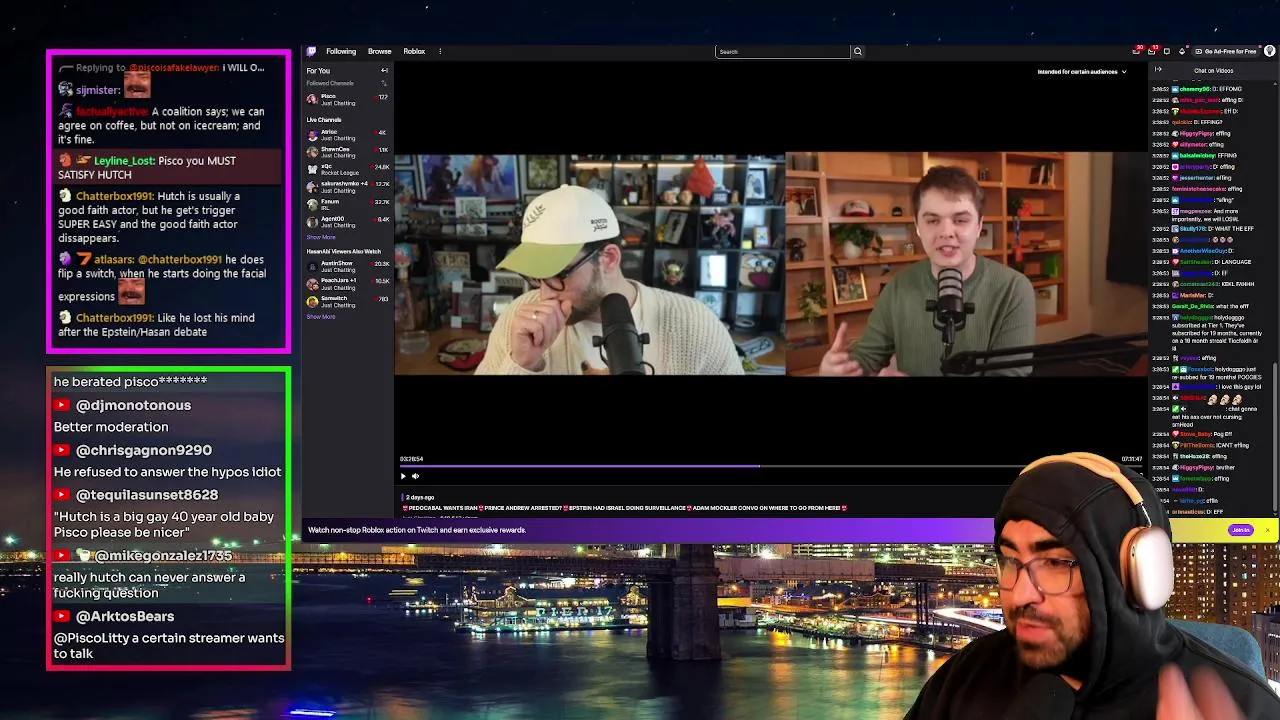Open Agent00's channel in the sidebar
This screenshot has width=1280, height=720.
click(x=347, y=221)
